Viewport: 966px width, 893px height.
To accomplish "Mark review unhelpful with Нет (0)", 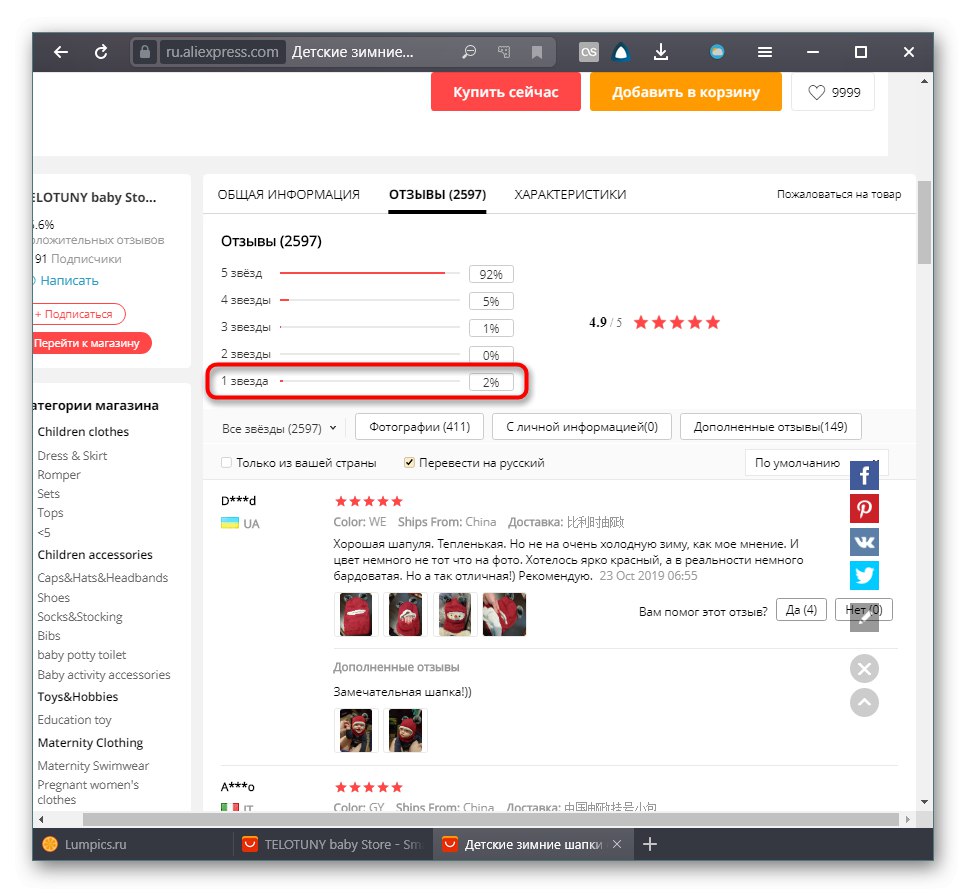I will point(864,610).
